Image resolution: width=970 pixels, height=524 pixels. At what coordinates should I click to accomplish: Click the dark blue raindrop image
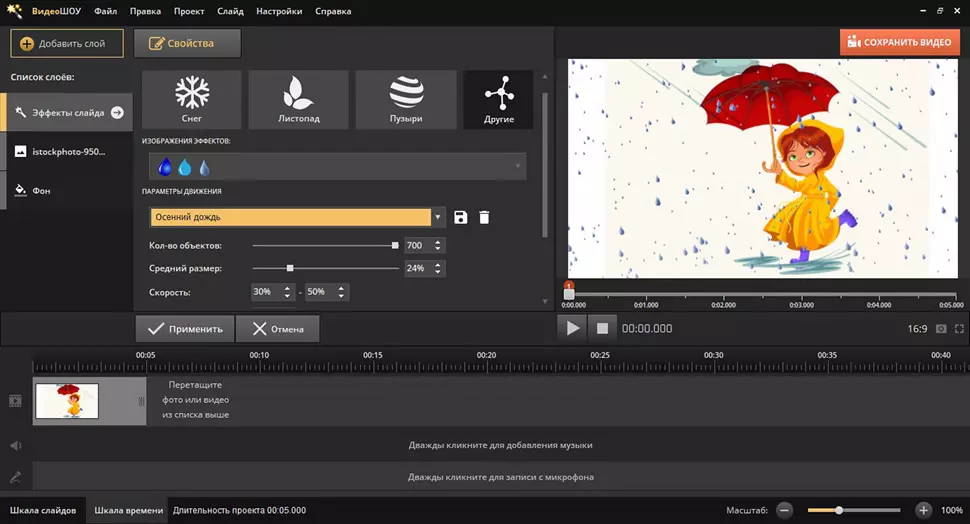click(165, 167)
